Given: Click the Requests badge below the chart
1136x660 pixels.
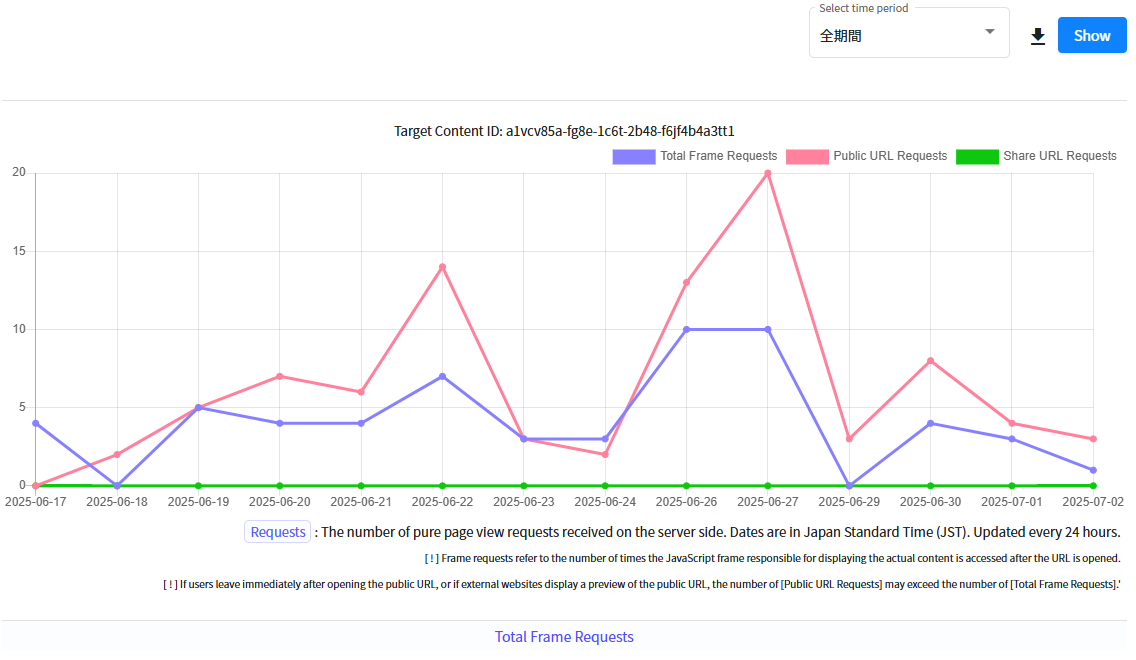Looking at the screenshot, I should click(277, 532).
